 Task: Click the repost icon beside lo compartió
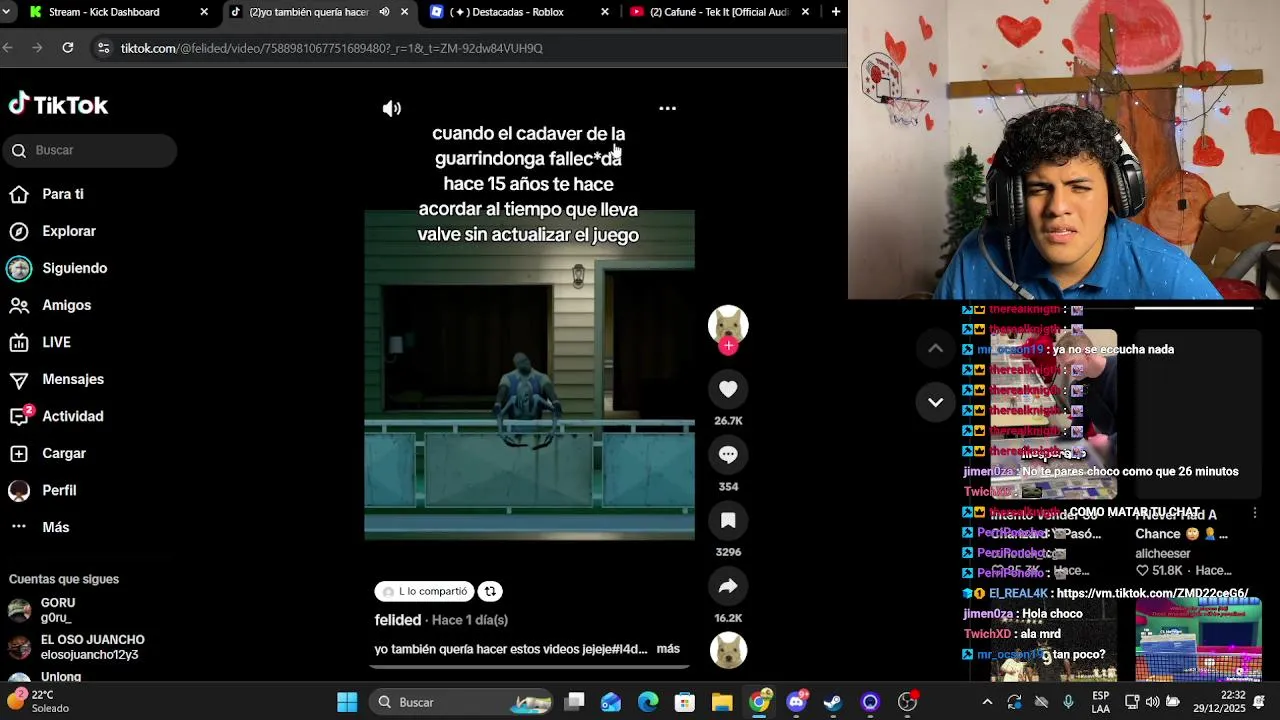coord(490,591)
